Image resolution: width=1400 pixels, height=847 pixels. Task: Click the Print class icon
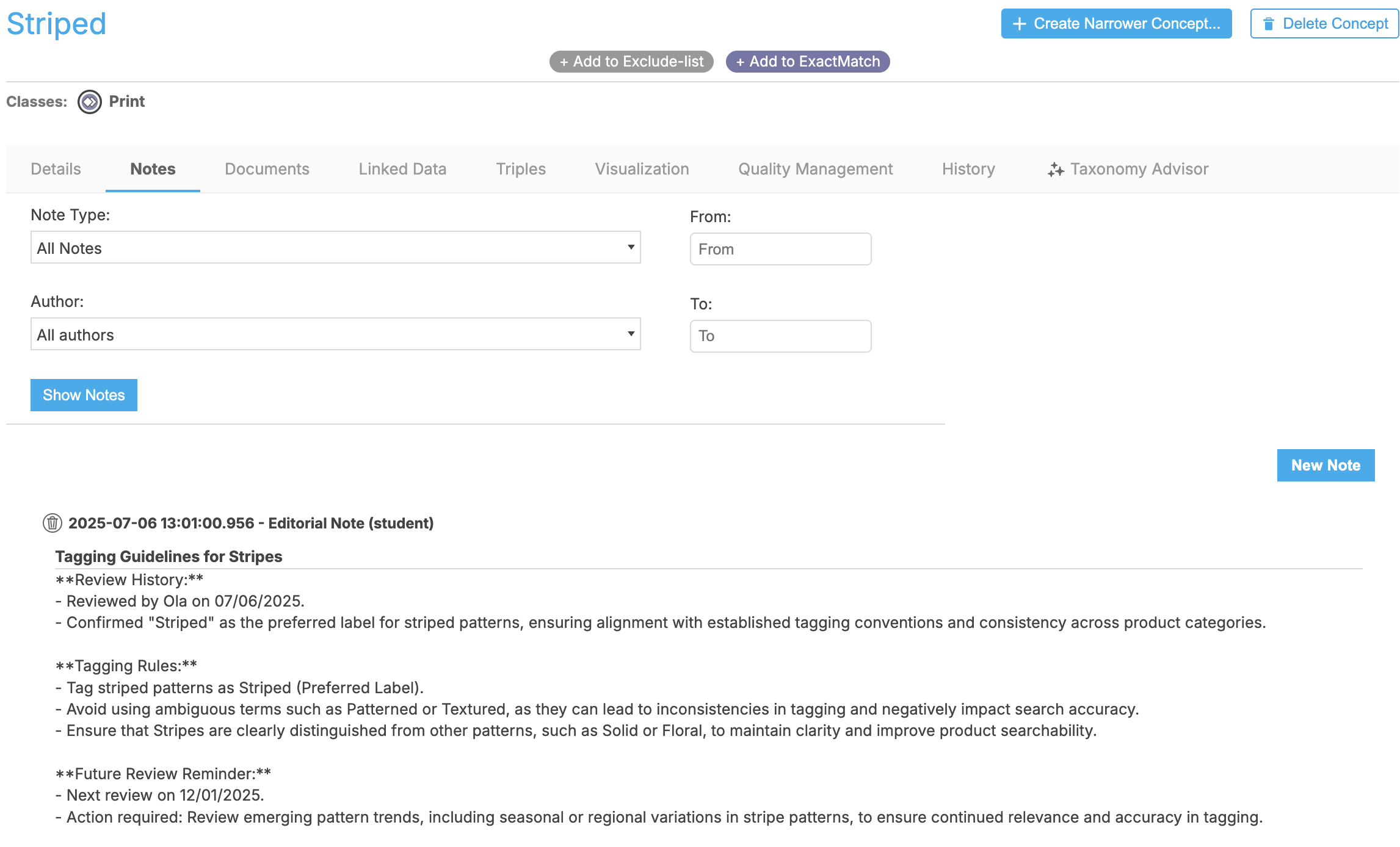pyautogui.click(x=90, y=102)
